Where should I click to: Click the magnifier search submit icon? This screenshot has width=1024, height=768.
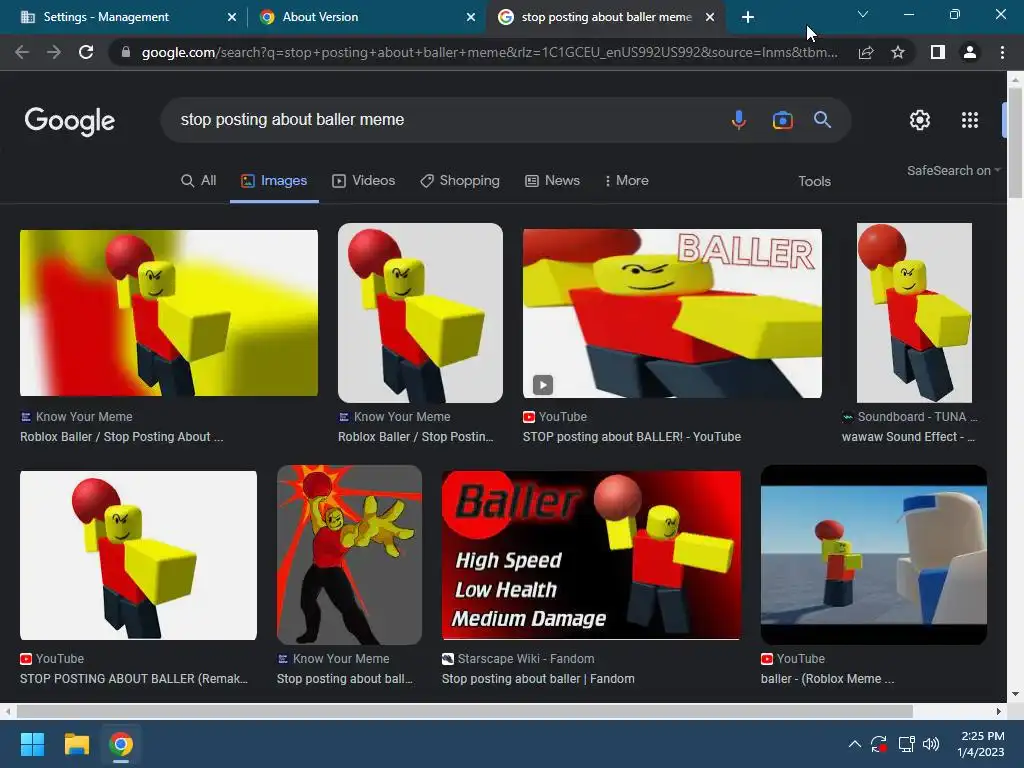pos(822,120)
